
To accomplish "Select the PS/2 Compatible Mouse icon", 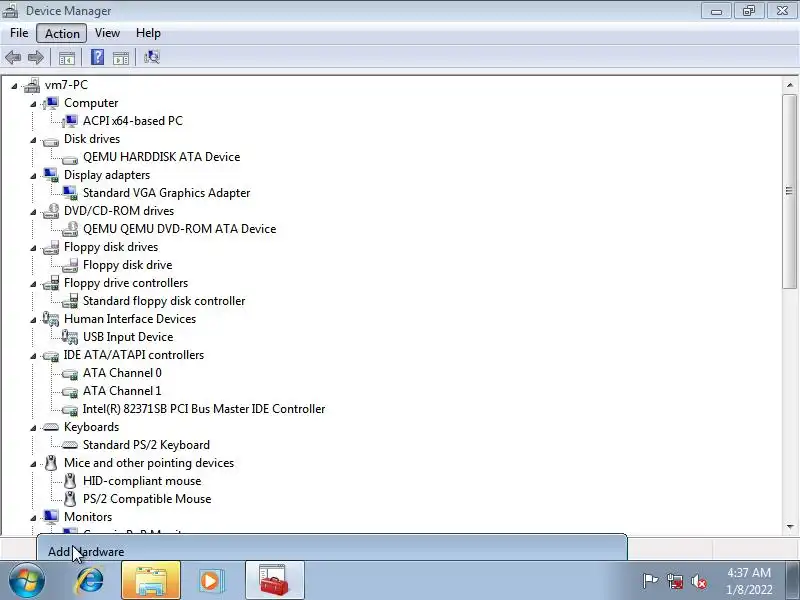I will click(x=70, y=498).
